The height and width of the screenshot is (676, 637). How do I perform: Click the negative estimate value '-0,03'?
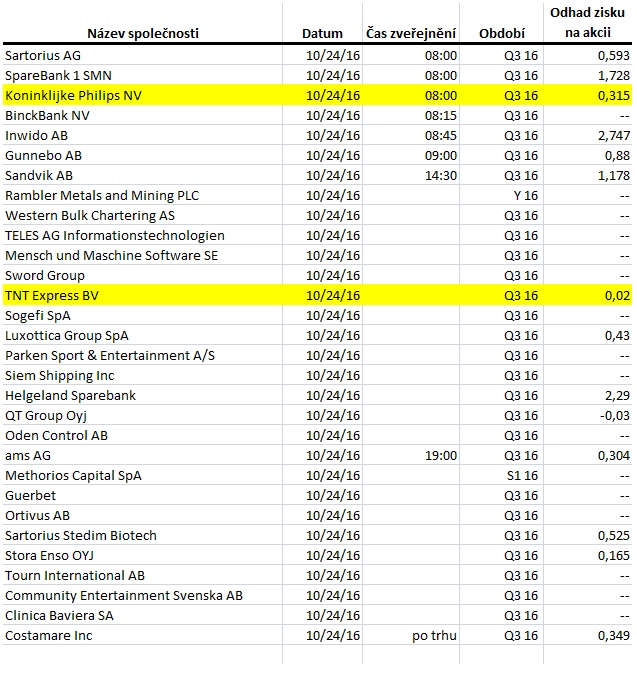615,416
